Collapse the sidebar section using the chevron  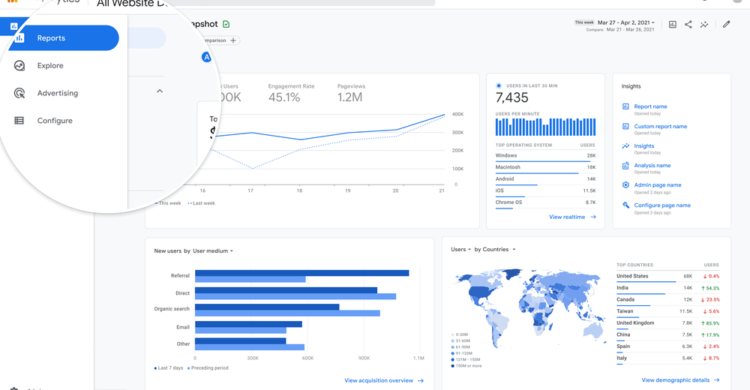(160, 91)
